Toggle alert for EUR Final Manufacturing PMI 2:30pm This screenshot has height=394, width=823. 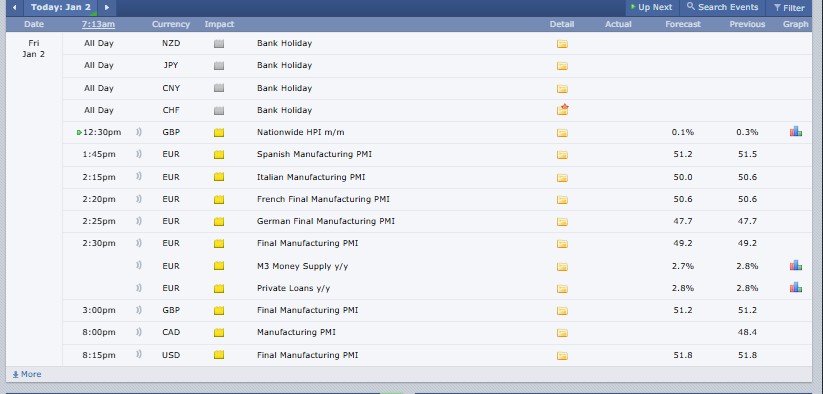(x=139, y=243)
